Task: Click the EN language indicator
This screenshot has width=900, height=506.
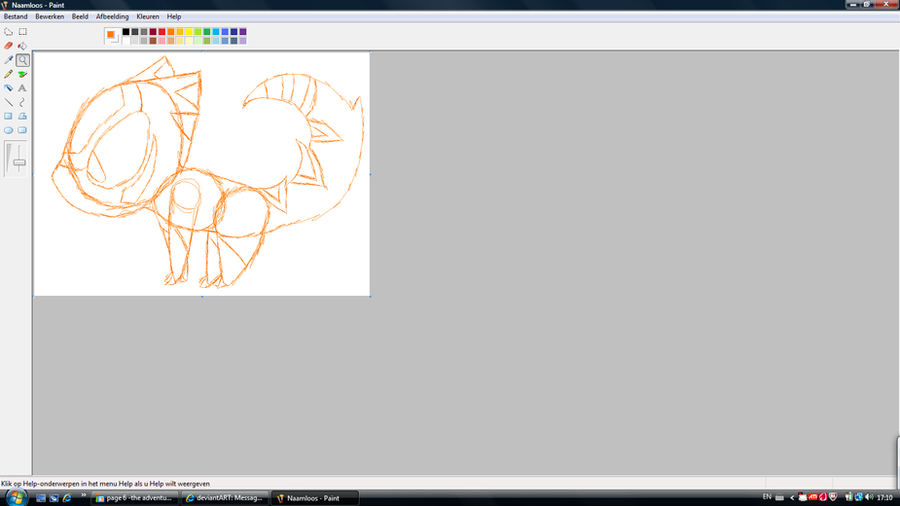Action: [767, 497]
